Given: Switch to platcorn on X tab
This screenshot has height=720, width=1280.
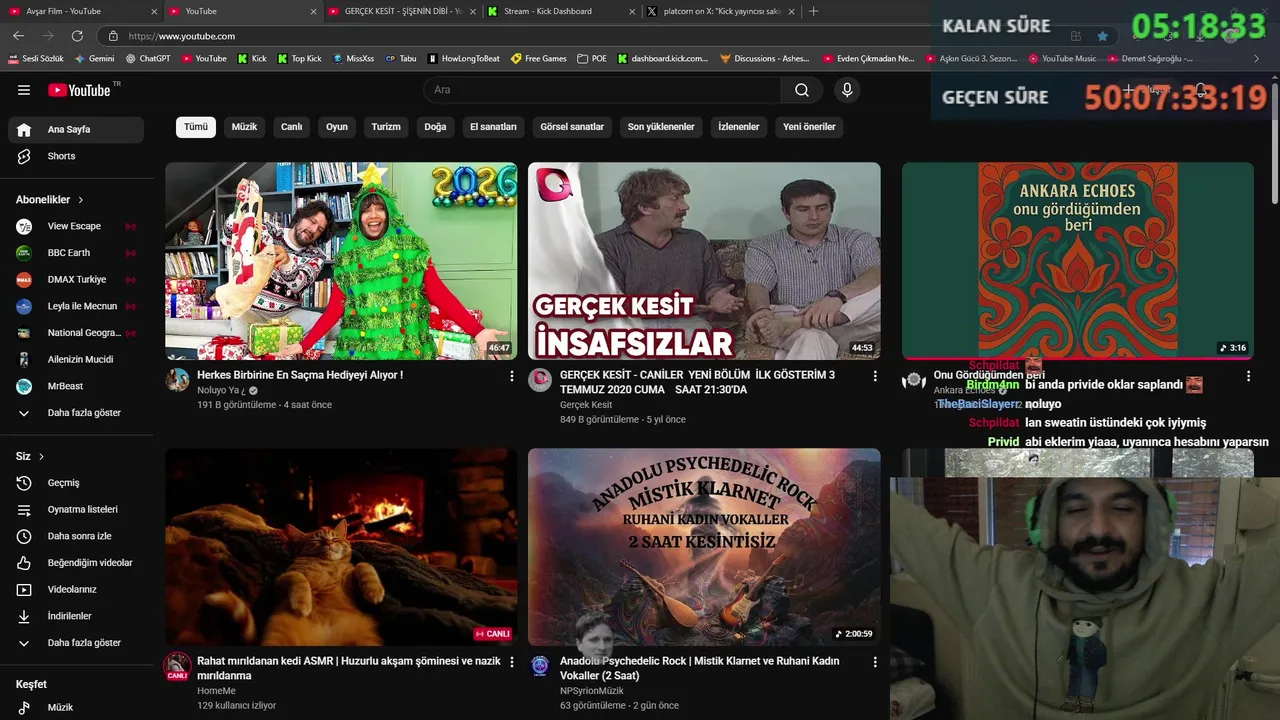Looking at the screenshot, I should point(720,11).
